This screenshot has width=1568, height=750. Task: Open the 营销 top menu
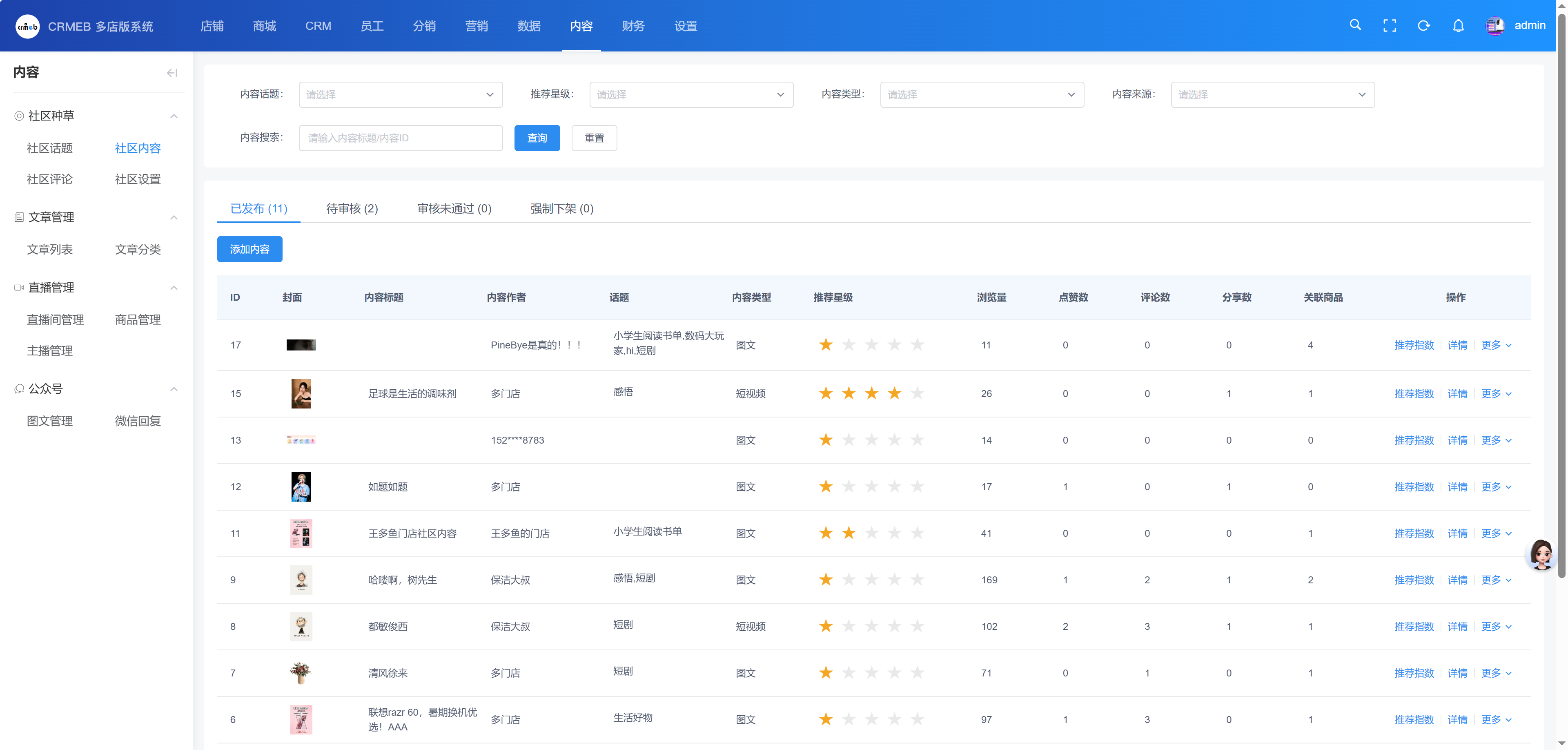click(476, 26)
